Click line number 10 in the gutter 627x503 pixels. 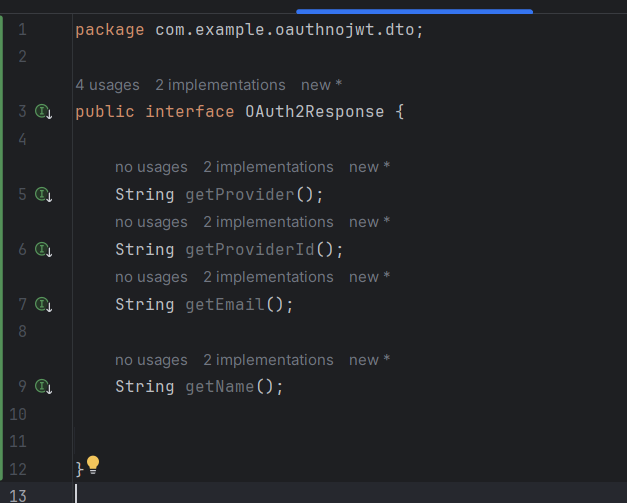point(18,414)
